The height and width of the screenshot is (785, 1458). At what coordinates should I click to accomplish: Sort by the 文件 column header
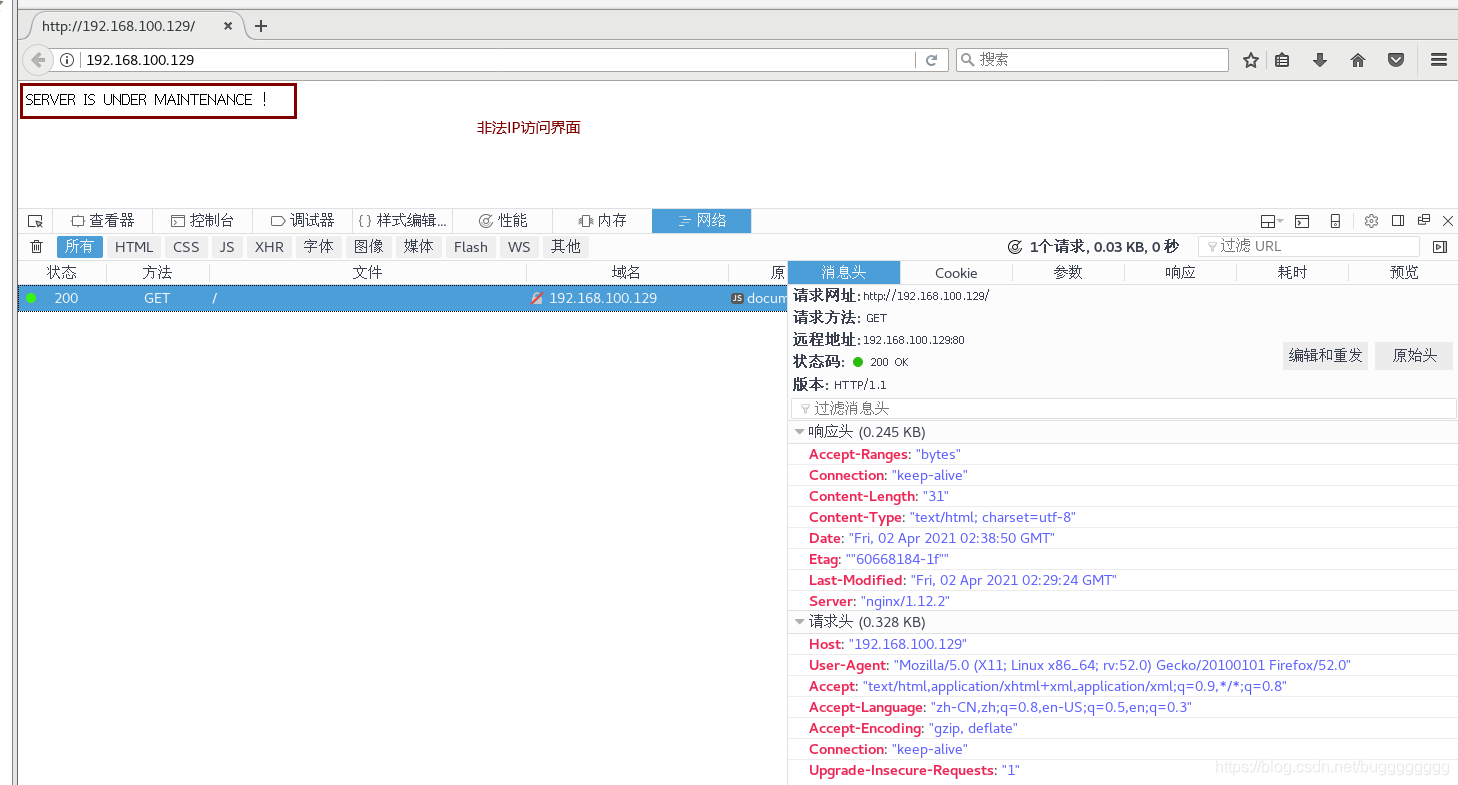(367, 272)
